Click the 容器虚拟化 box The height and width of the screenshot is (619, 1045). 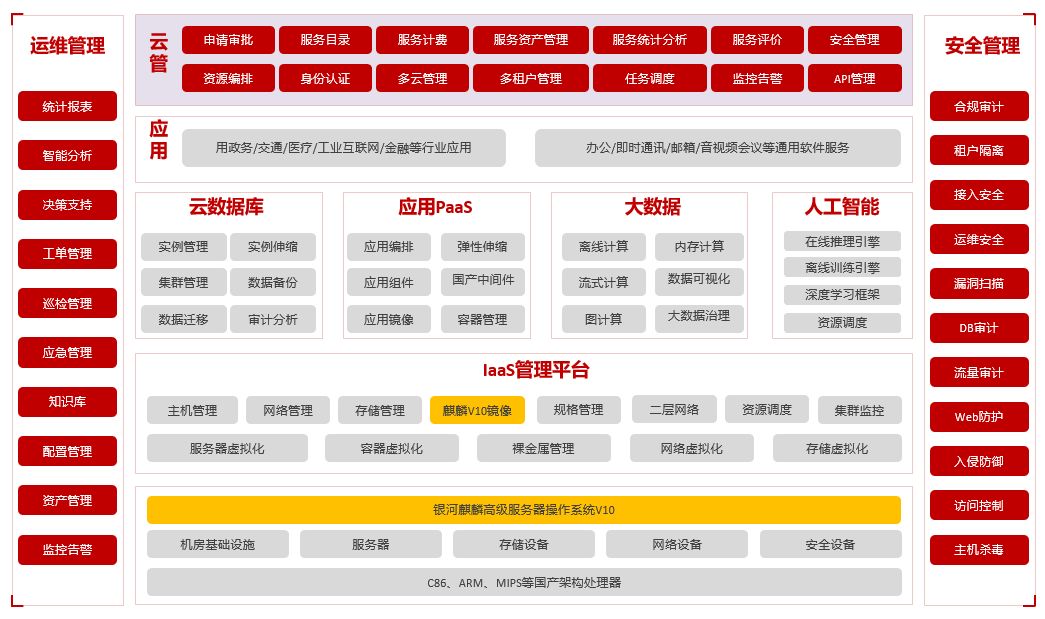(x=392, y=448)
